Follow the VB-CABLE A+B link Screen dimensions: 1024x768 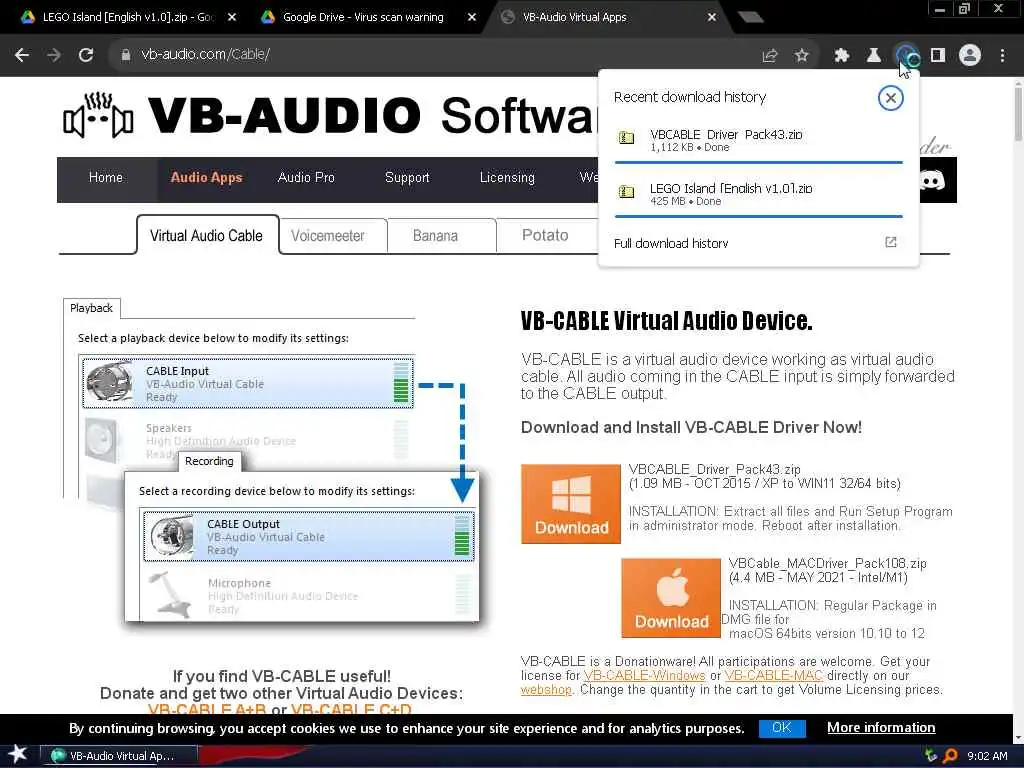click(206, 710)
